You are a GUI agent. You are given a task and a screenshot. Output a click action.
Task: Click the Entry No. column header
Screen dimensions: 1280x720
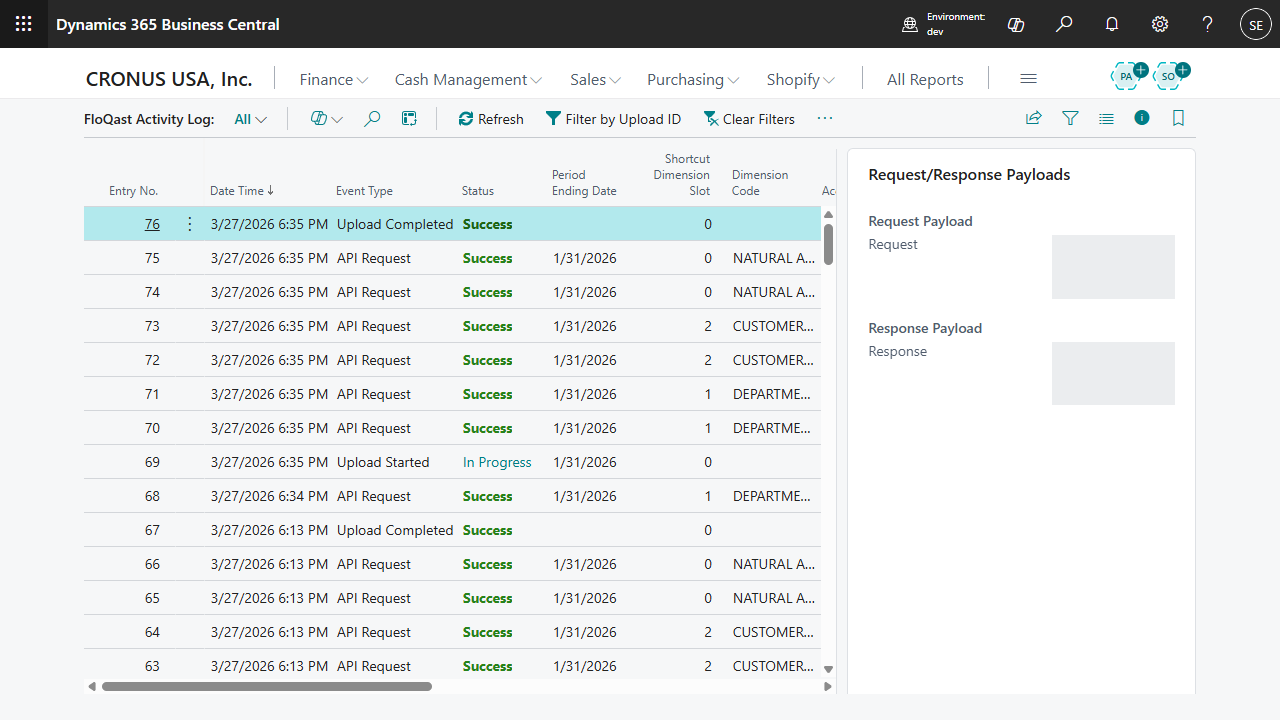(134, 191)
